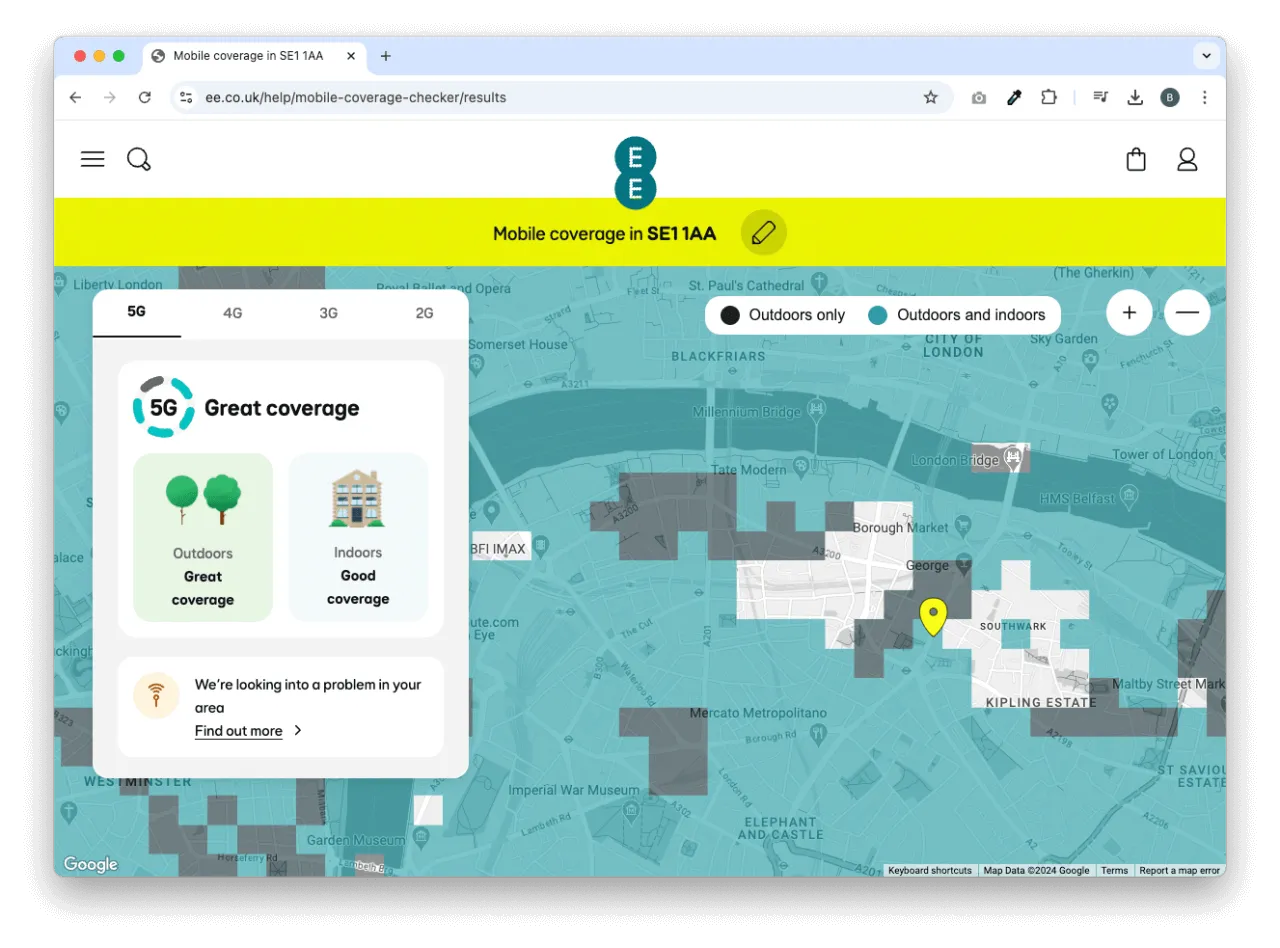
Task: Click the browser back arrow
Action: (75, 97)
